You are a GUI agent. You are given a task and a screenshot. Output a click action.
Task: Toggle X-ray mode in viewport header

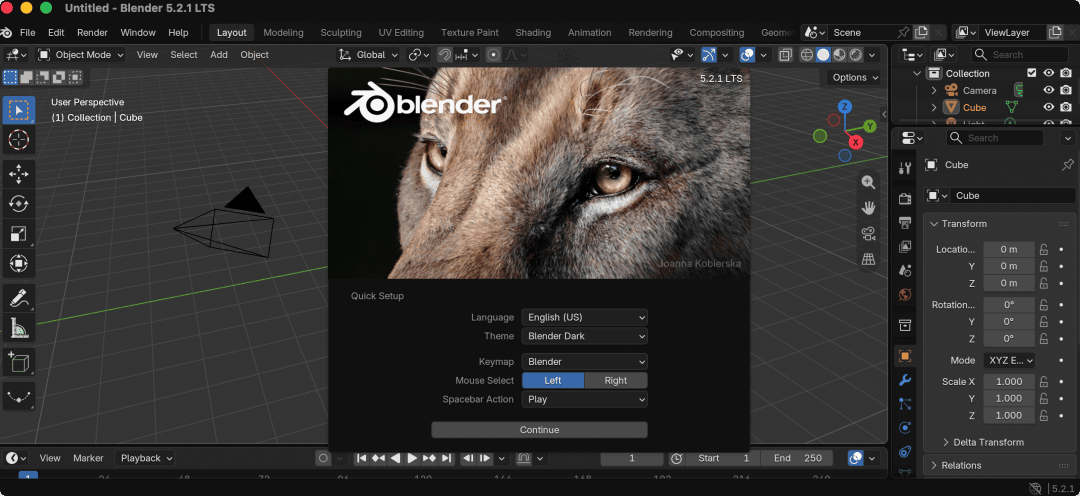(785, 54)
